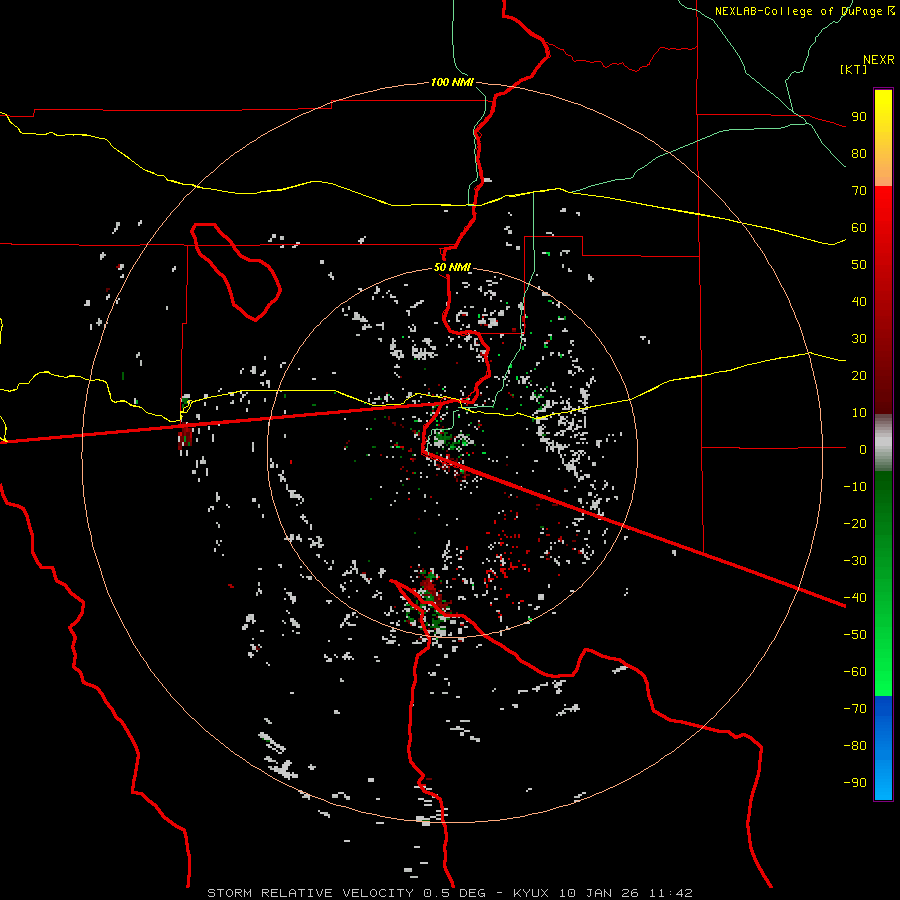Click the -70 value on the velocity scale
The width and height of the screenshot is (900, 900).
coord(855,709)
